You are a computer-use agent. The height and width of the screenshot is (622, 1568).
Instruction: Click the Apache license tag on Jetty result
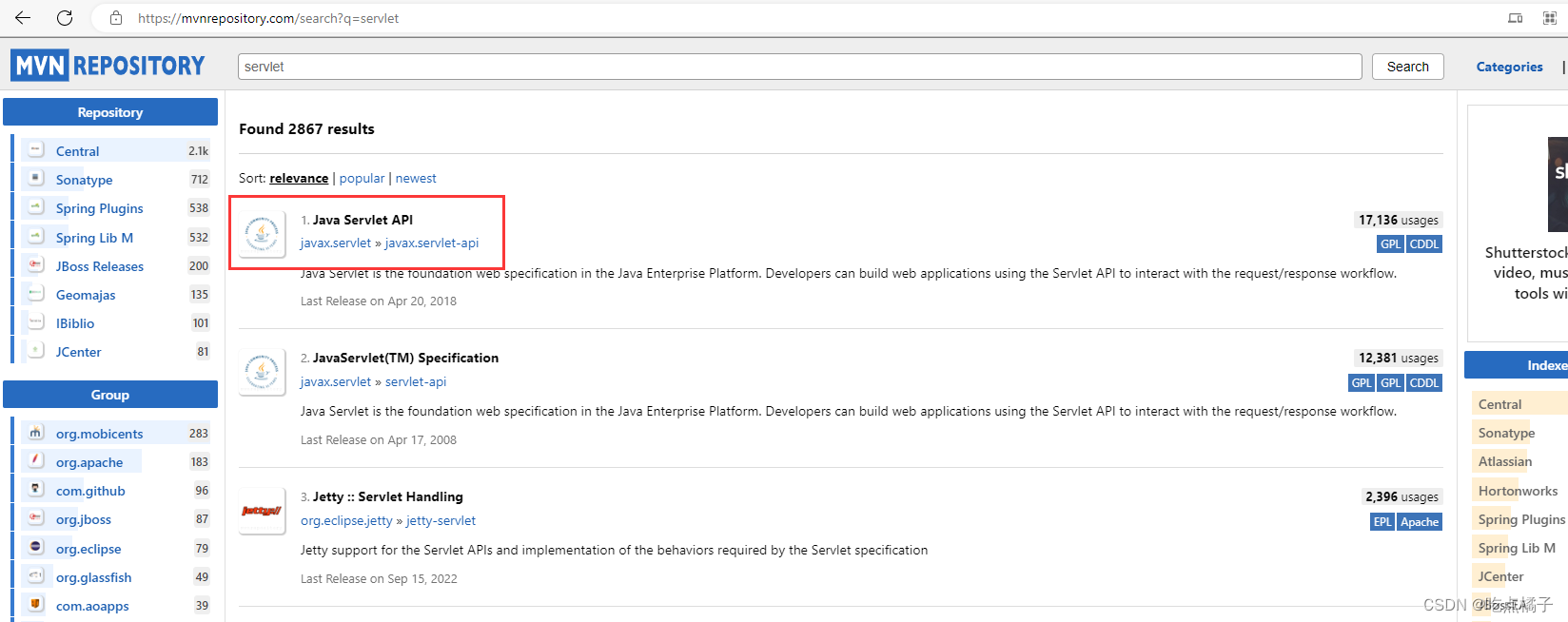point(1420,522)
